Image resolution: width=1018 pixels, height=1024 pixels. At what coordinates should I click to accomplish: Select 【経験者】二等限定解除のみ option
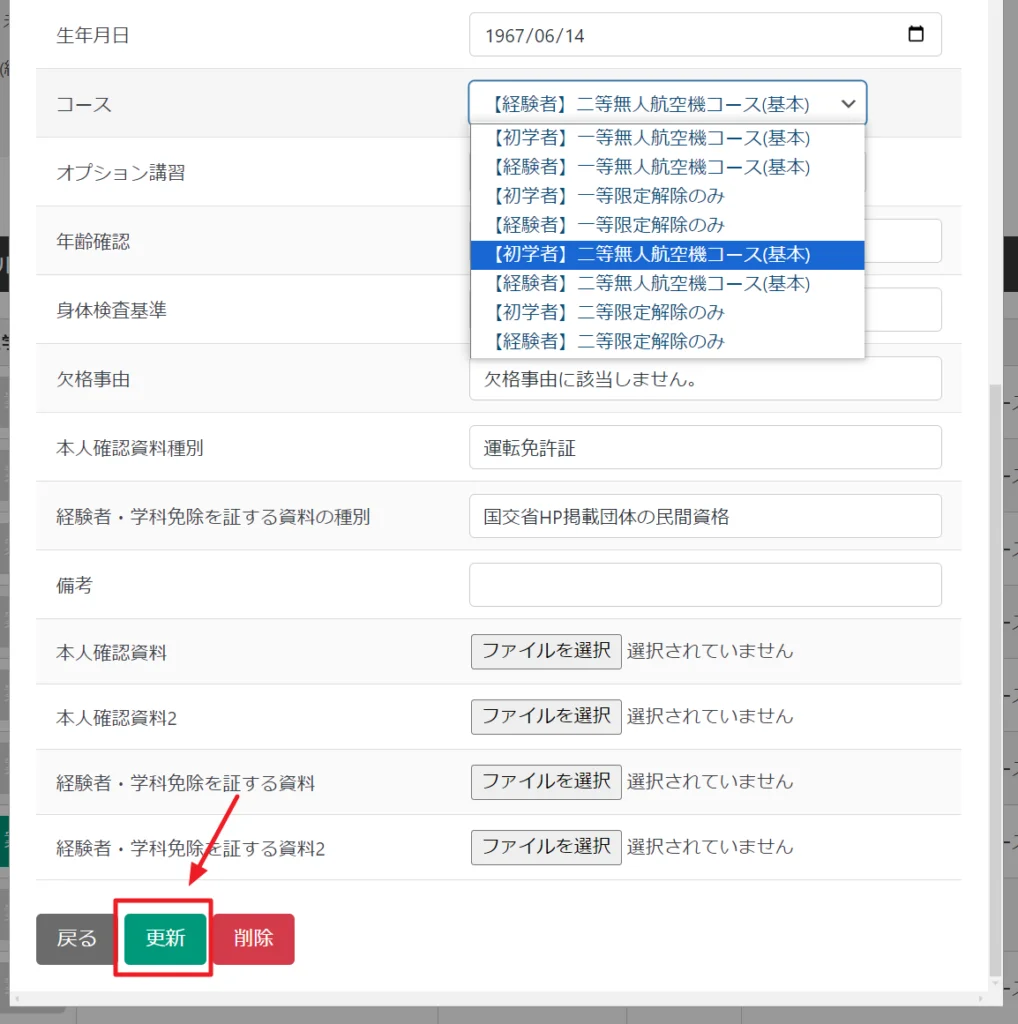click(x=608, y=342)
